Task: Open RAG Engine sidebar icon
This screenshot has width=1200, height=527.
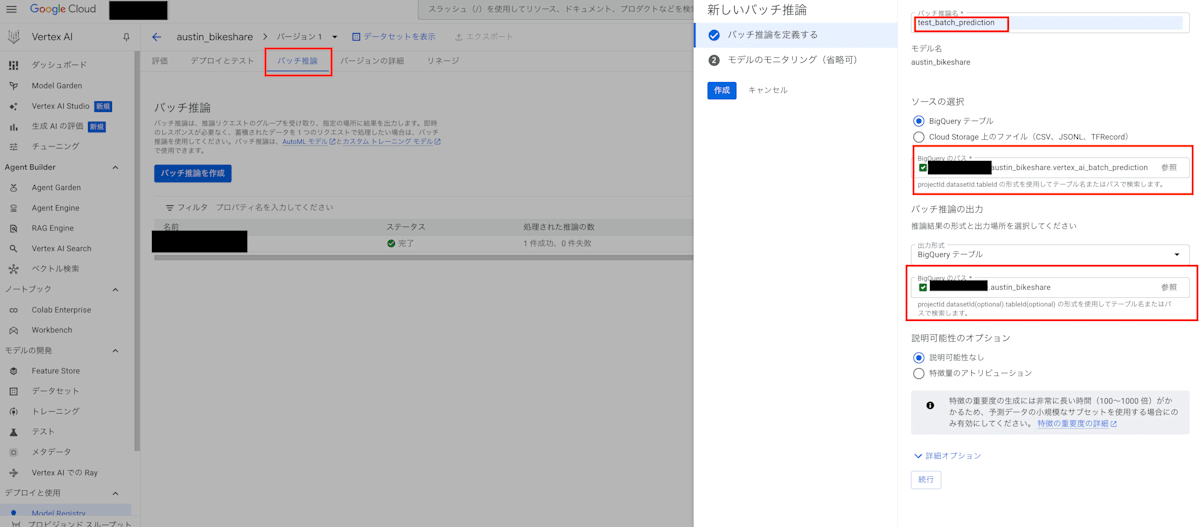Action: [x=13, y=228]
